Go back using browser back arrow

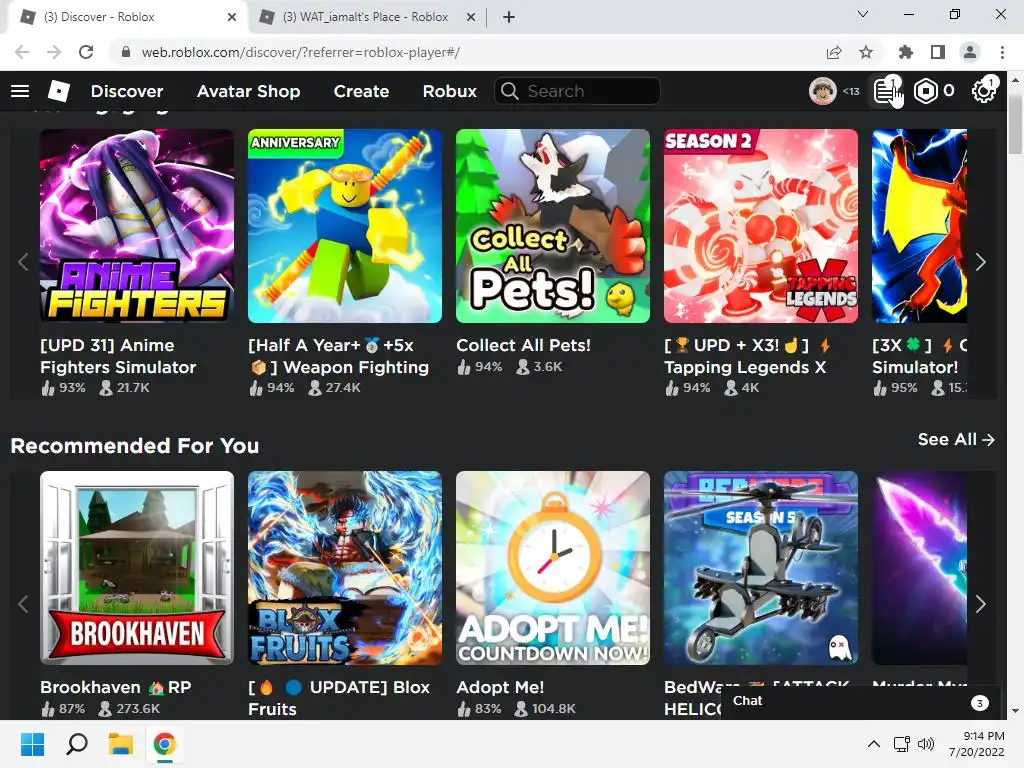coord(22,52)
